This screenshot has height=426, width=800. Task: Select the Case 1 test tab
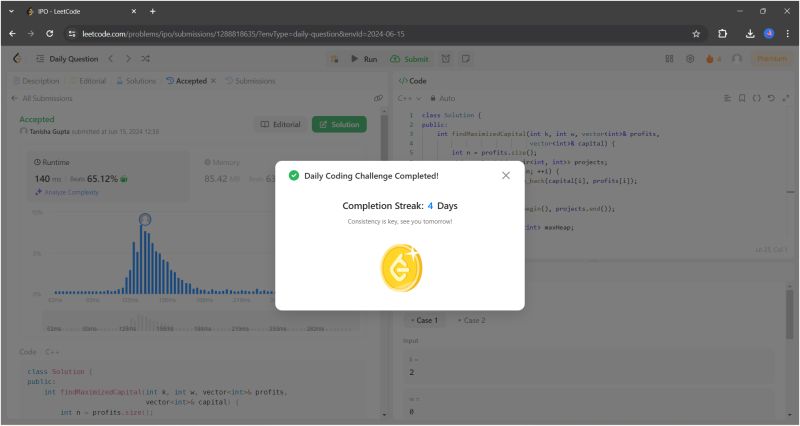coord(424,320)
